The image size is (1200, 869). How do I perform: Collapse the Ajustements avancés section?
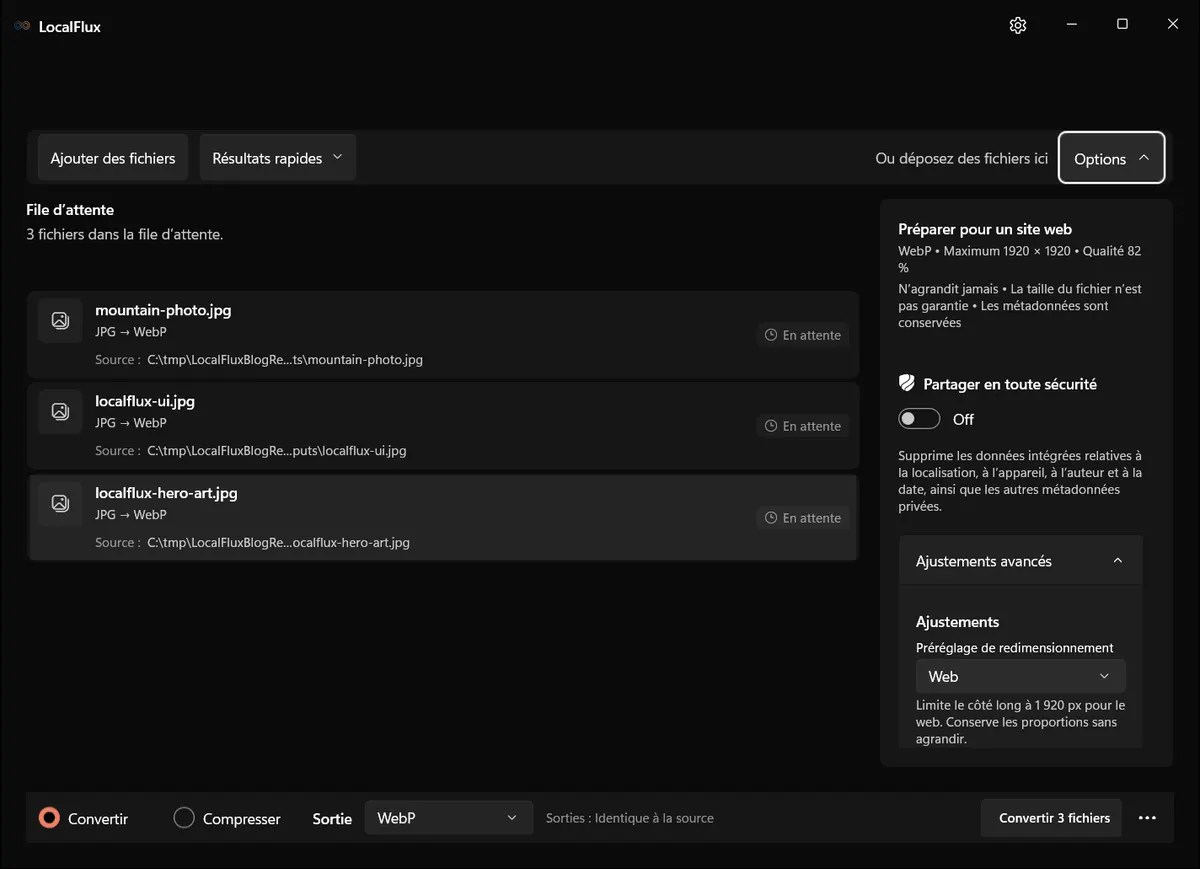1020,561
